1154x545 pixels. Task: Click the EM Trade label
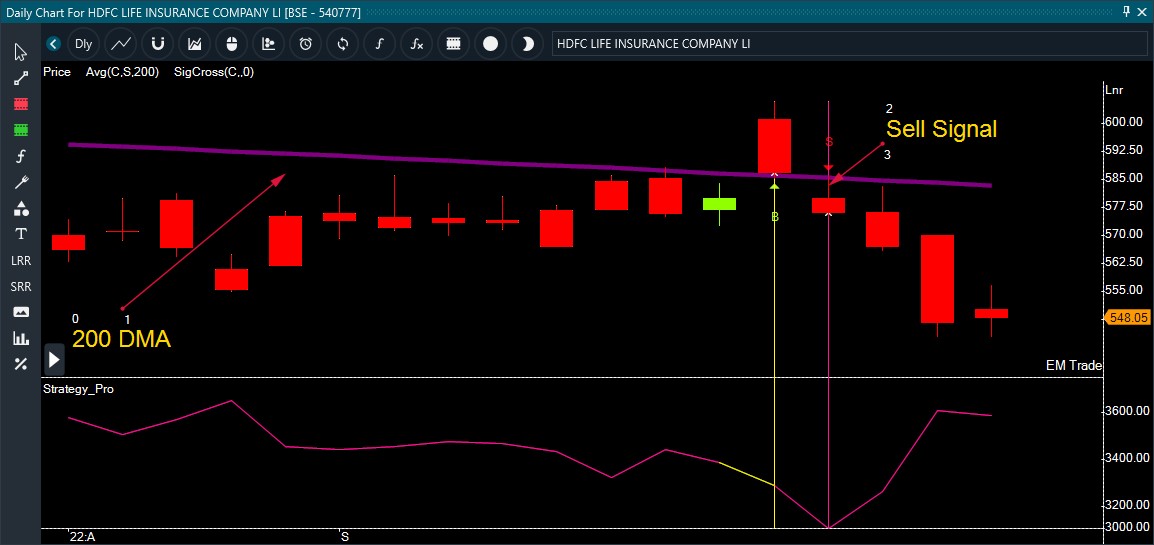1074,366
